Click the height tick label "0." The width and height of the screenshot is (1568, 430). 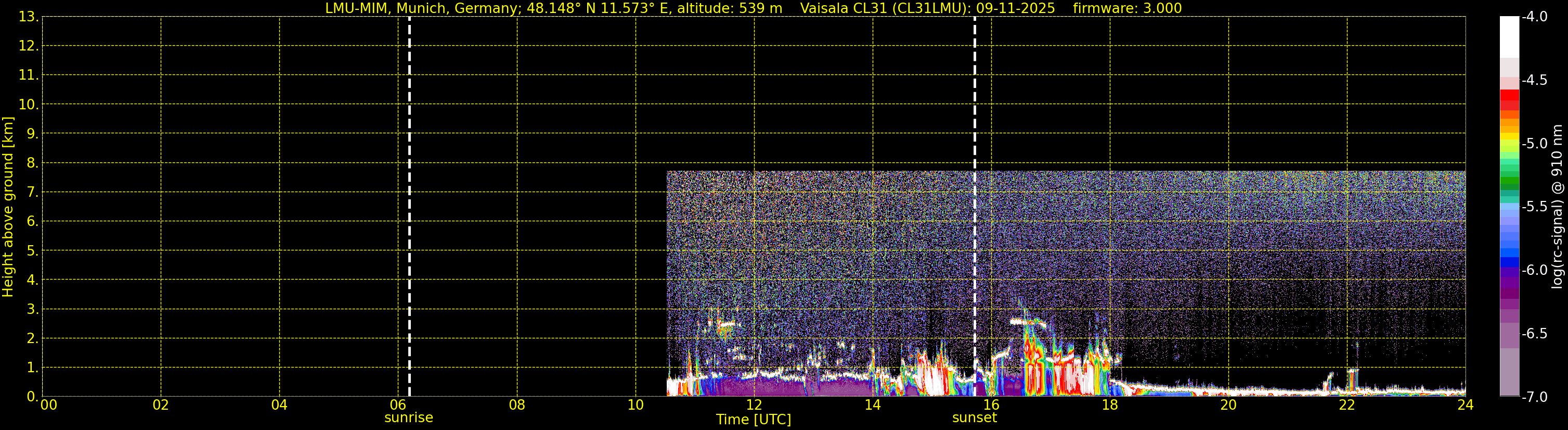[x=32, y=397]
